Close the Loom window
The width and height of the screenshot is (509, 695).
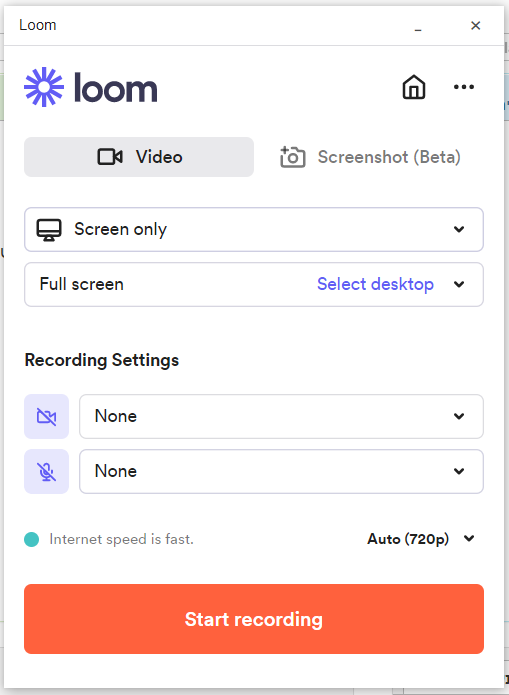click(x=475, y=26)
